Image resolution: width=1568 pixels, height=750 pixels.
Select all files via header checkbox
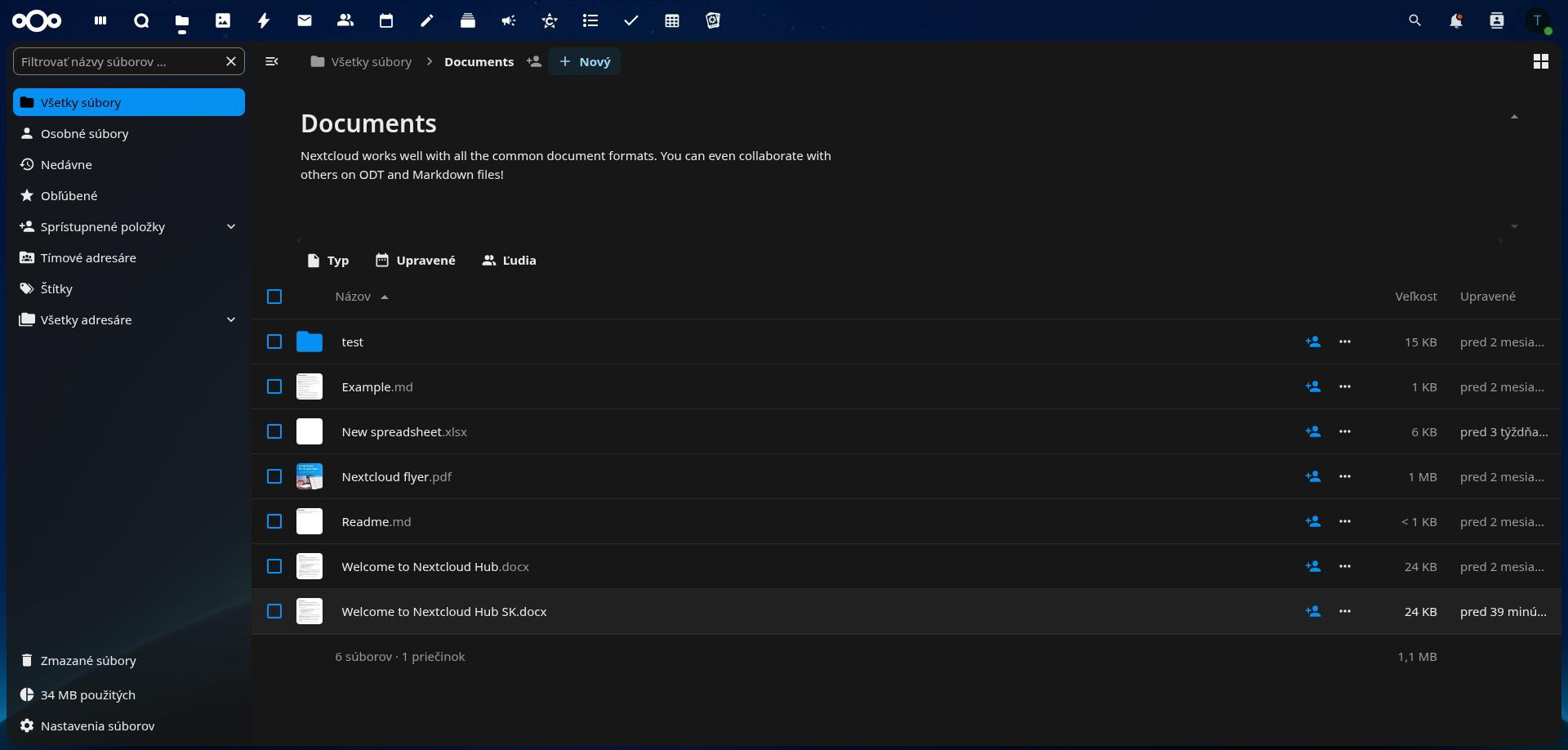coord(274,297)
